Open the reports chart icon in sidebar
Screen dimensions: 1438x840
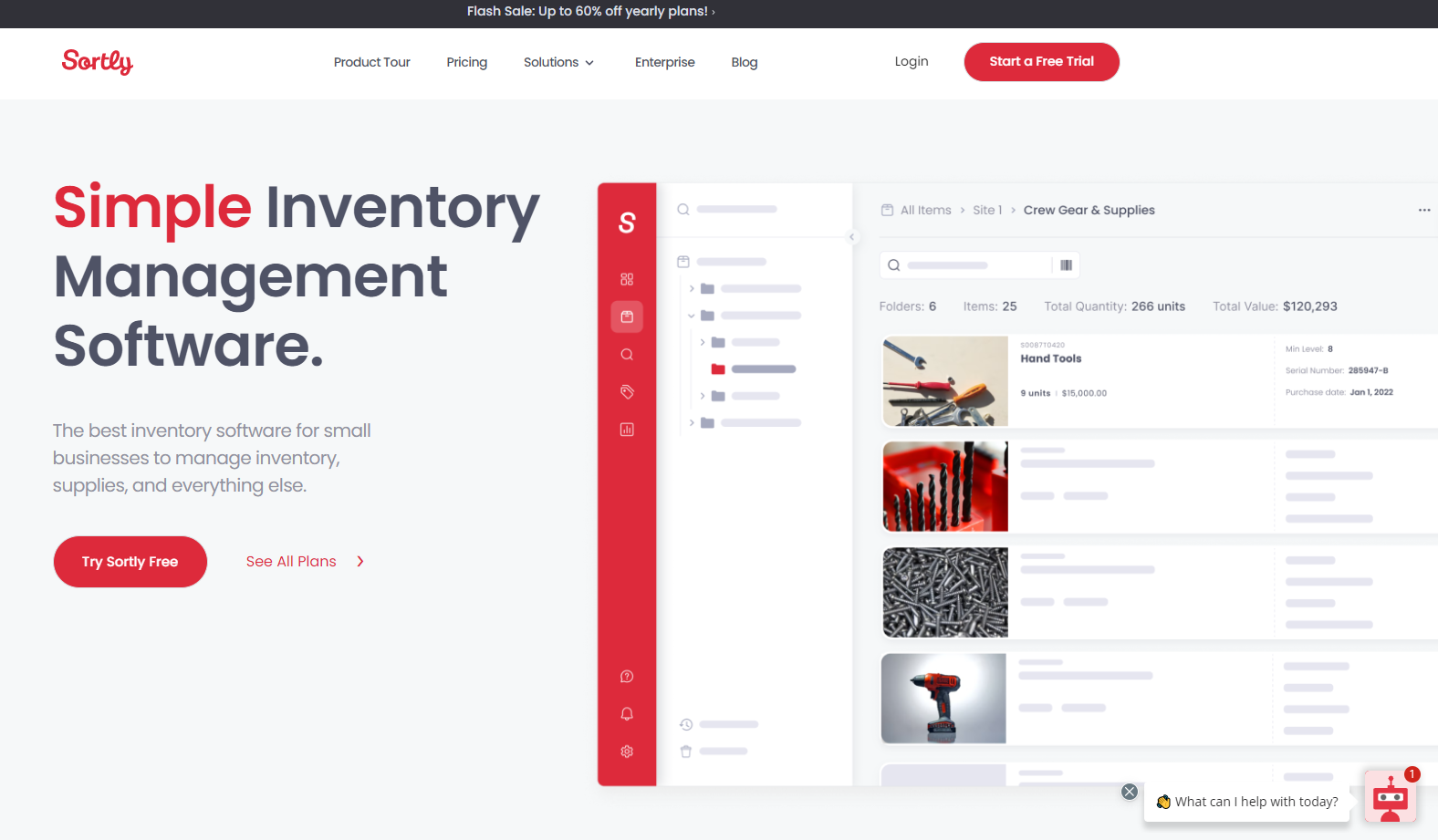pos(627,430)
